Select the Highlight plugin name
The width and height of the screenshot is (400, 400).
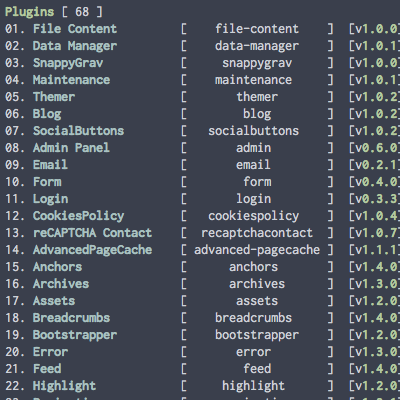click(64, 386)
